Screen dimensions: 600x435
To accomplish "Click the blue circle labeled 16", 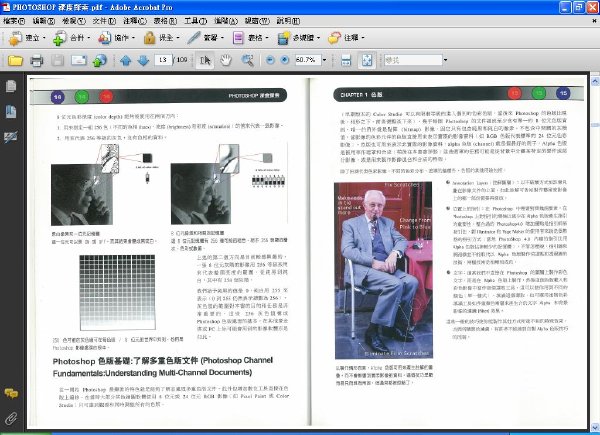I will (x=57, y=97).
